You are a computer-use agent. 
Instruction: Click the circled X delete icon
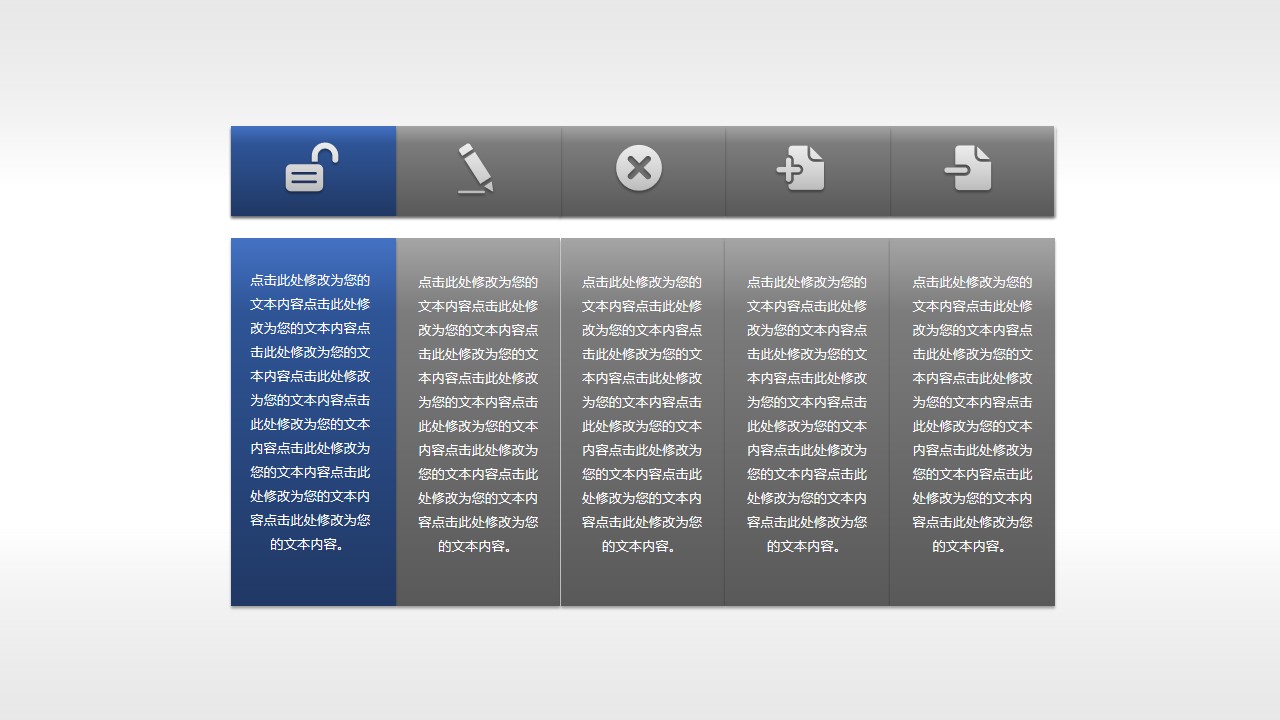coord(639,168)
